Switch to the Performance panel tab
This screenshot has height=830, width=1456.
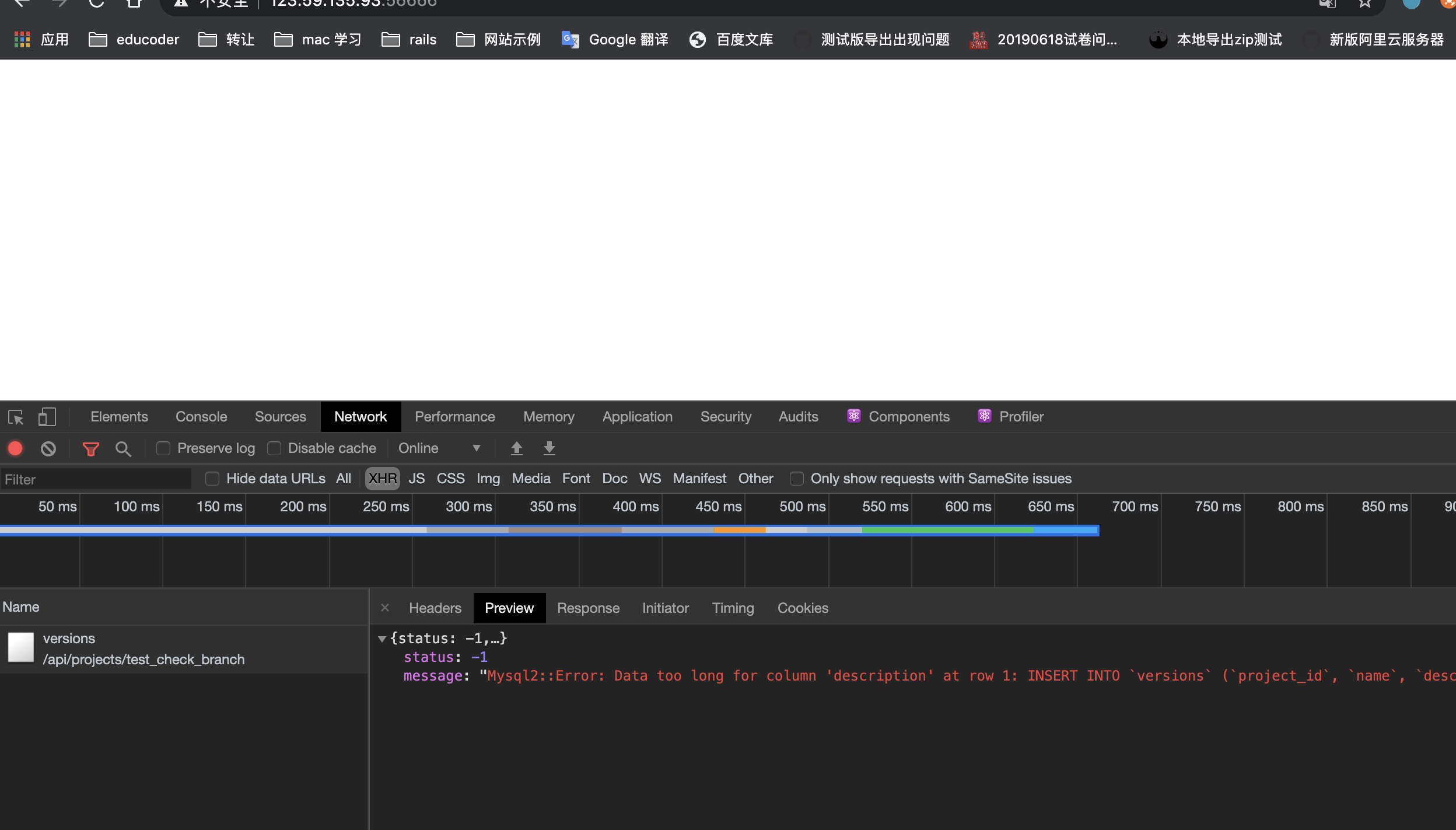(x=455, y=417)
